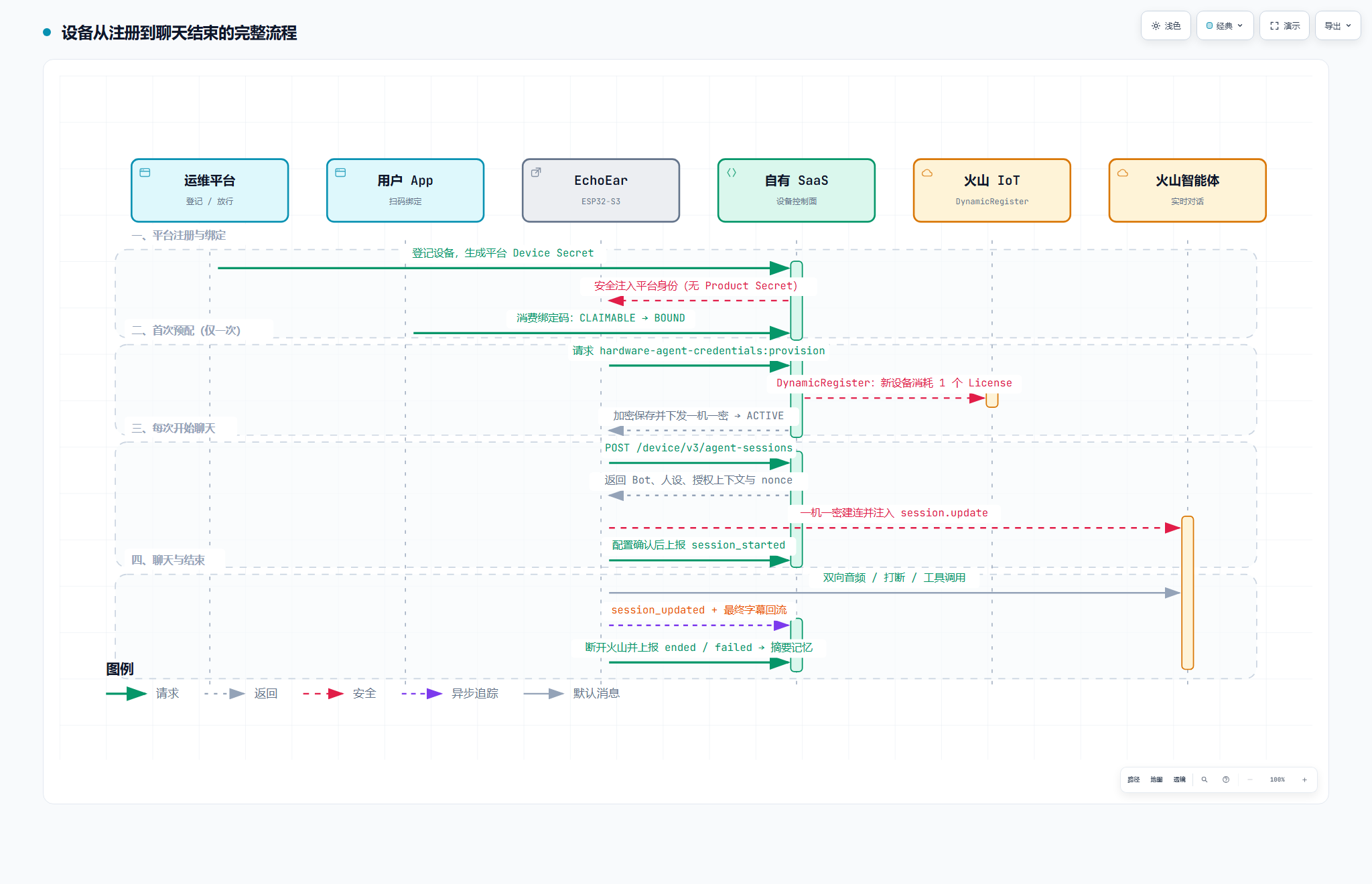Open the 经典 style dropdown
Image resolution: width=1372 pixels, height=884 pixels.
tap(1225, 25)
